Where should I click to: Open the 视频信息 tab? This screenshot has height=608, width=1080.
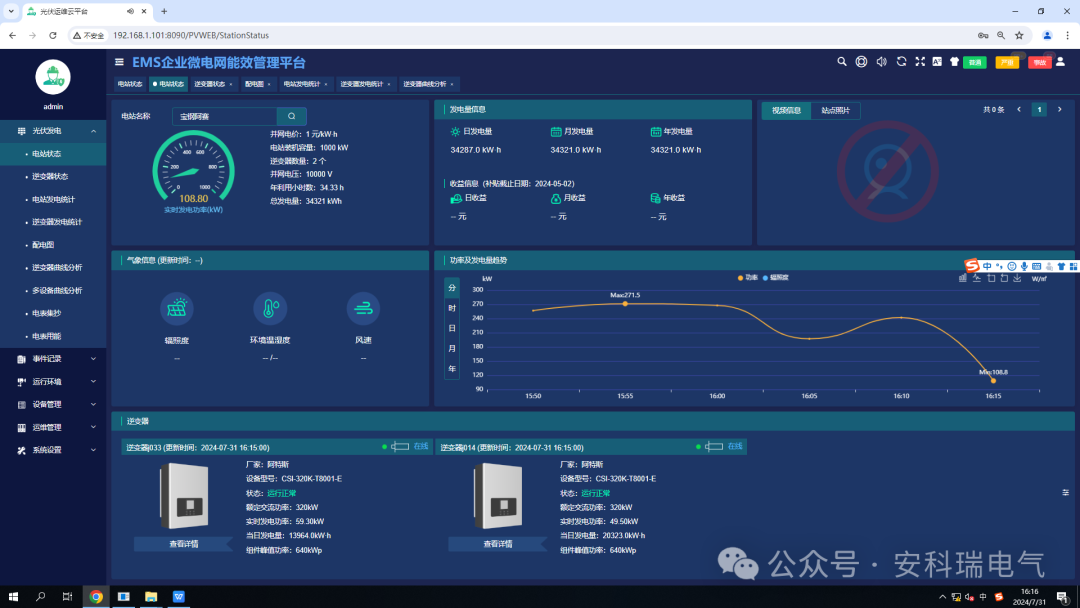click(x=786, y=110)
